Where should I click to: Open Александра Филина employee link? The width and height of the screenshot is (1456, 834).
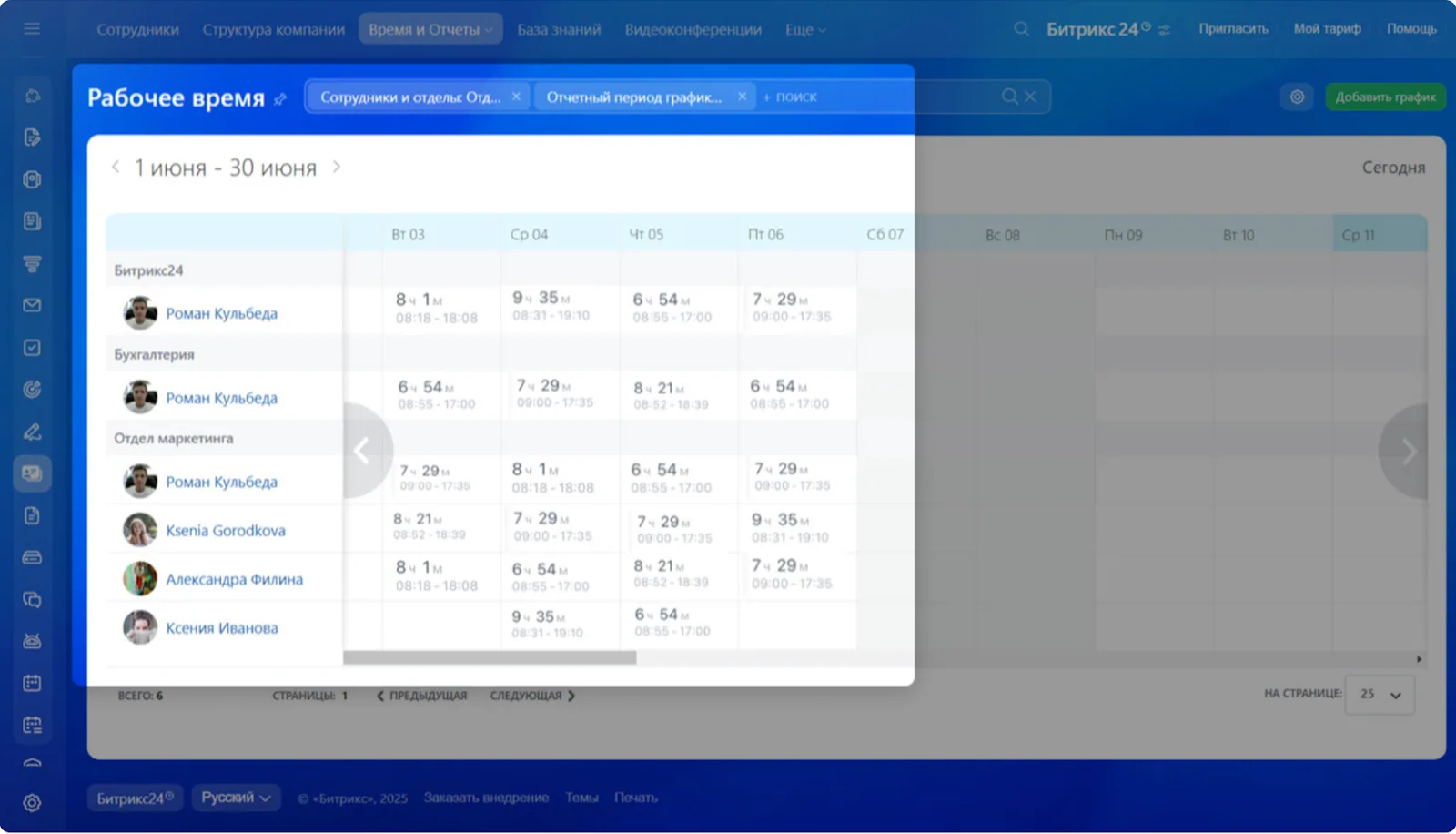[x=235, y=580]
